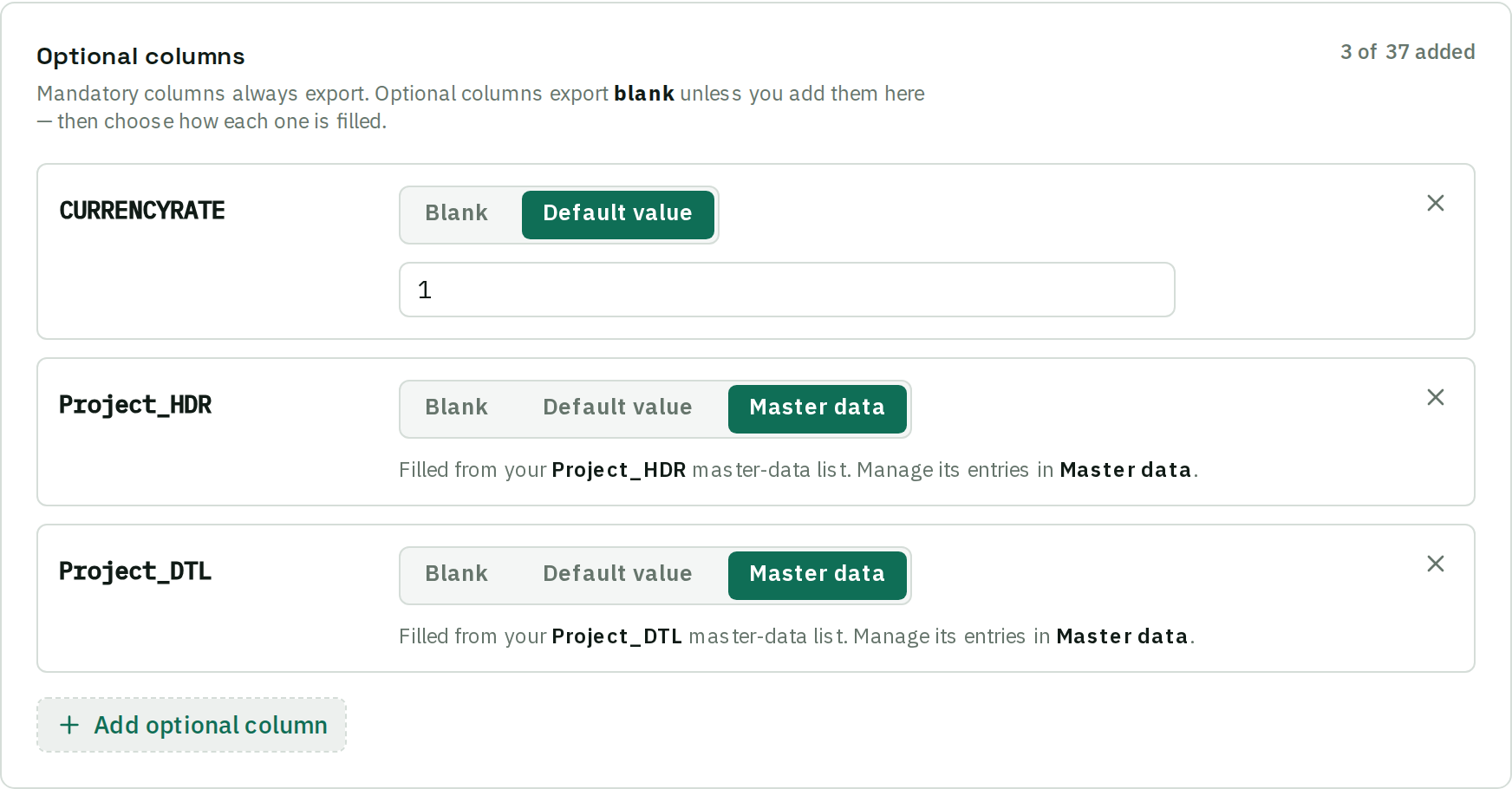The width and height of the screenshot is (1512, 789).
Task: Remove the Project_DTL column with X icon
Action: pos(1436,564)
